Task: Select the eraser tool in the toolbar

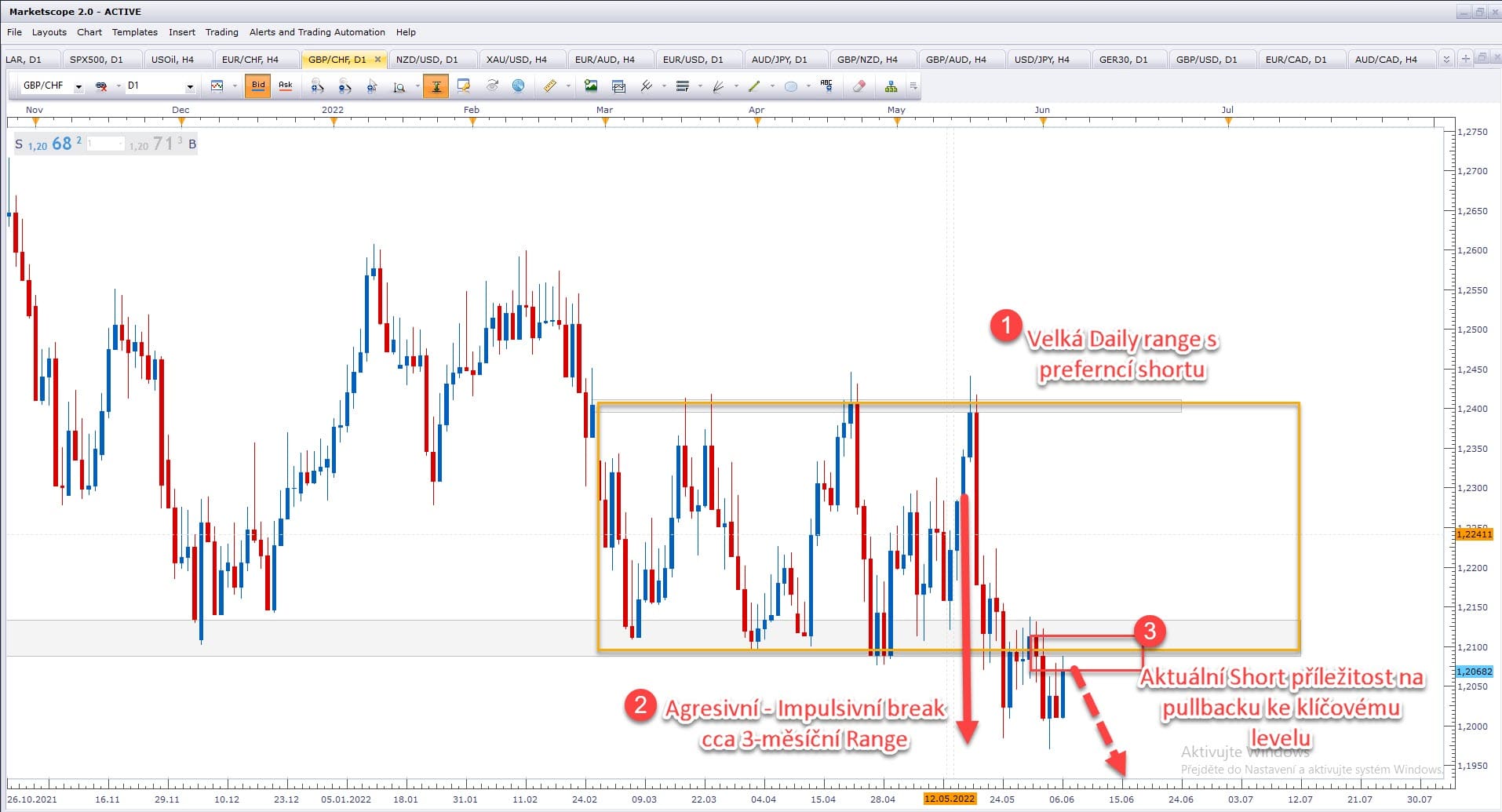Action: (x=859, y=86)
